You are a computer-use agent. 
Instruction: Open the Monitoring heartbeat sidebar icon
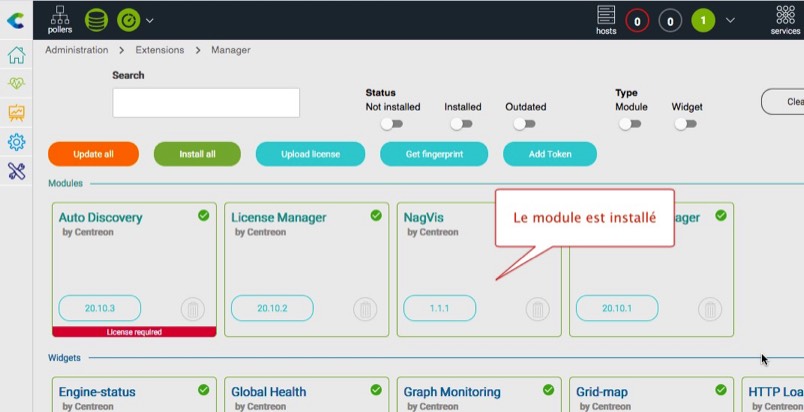click(16, 84)
